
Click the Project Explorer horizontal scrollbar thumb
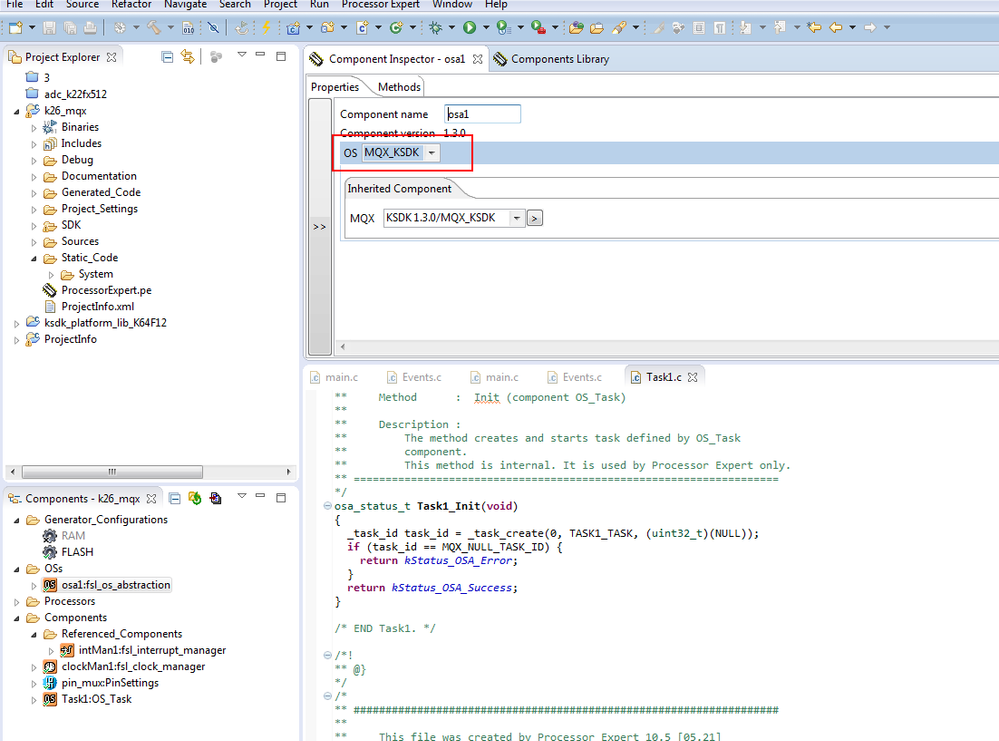[x=112, y=472]
